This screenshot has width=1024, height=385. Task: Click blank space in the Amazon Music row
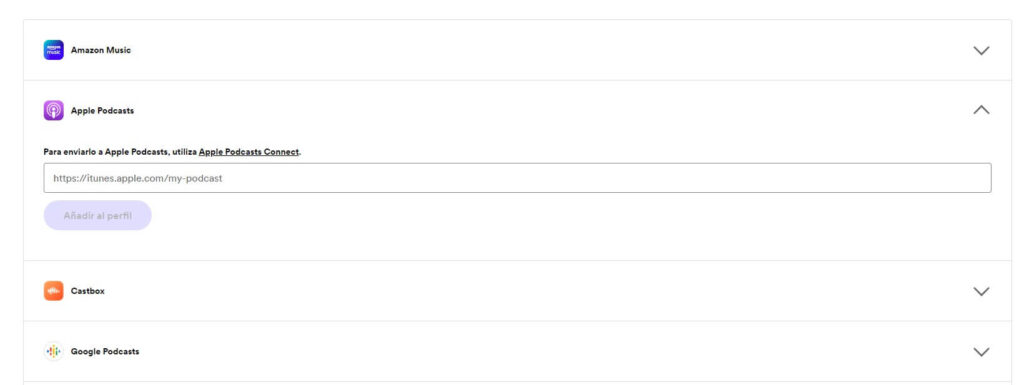tap(522, 50)
